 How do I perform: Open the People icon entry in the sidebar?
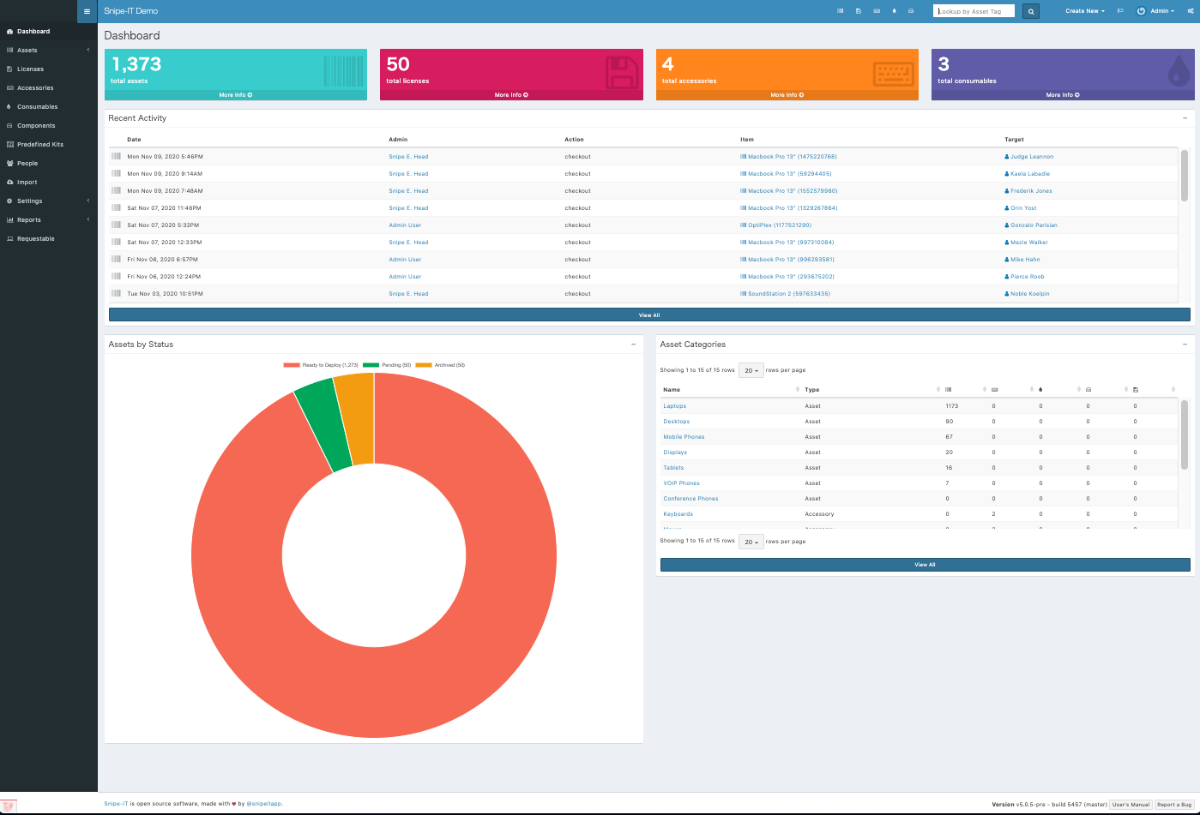(x=48, y=163)
